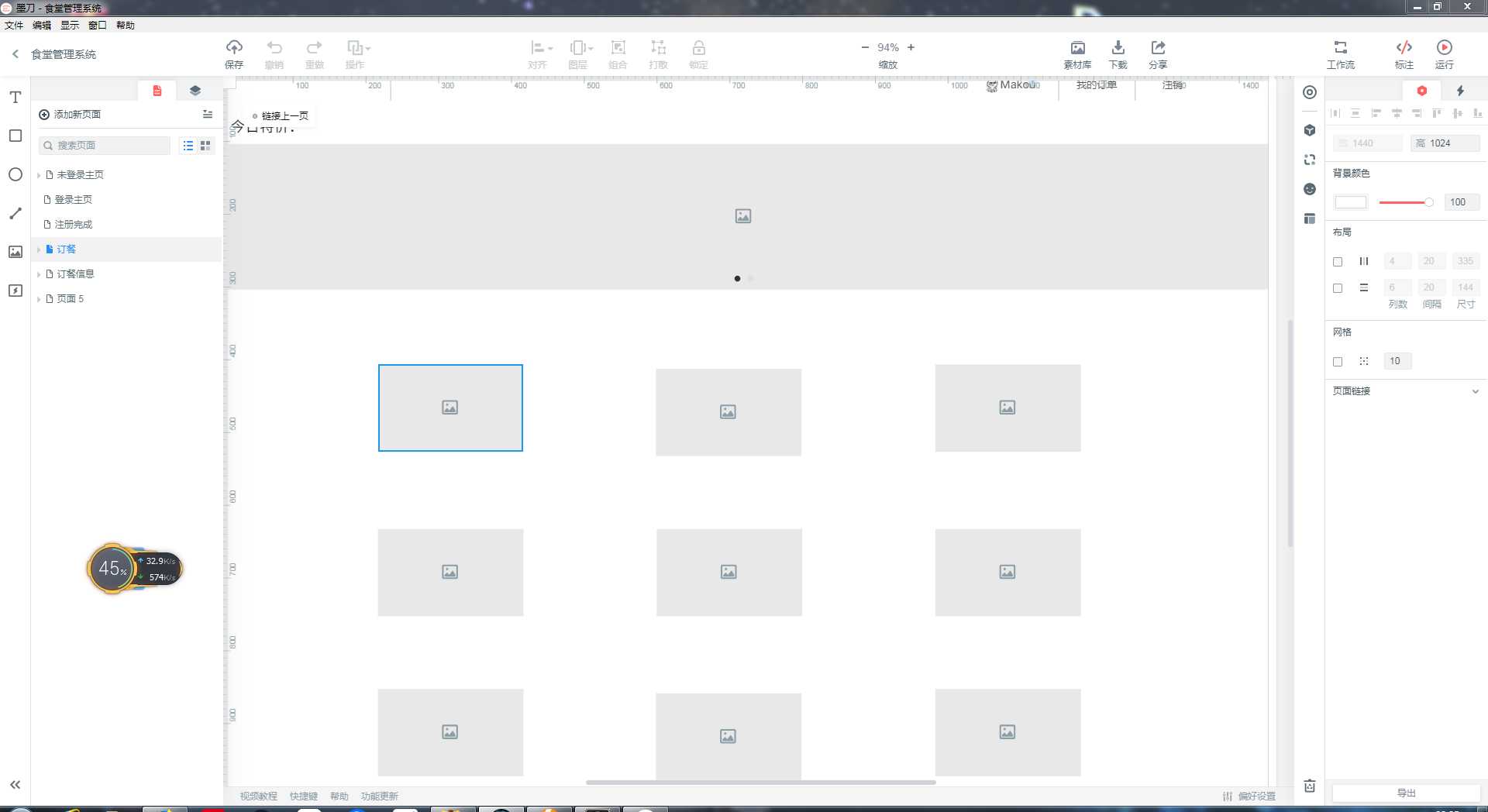The width and height of the screenshot is (1488, 812).
Task: Switch page list to thumbnail grid view
Action: 205,146
